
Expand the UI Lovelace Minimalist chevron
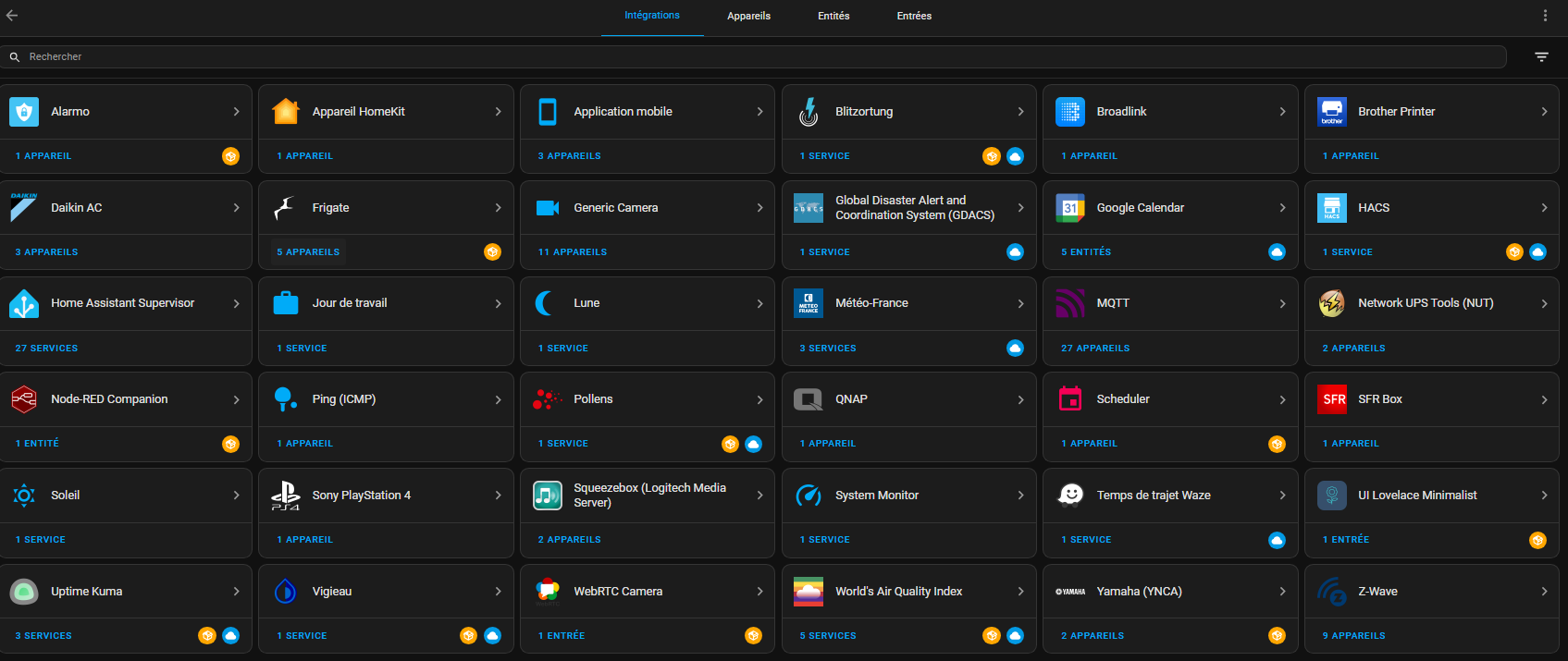[1544, 496]
